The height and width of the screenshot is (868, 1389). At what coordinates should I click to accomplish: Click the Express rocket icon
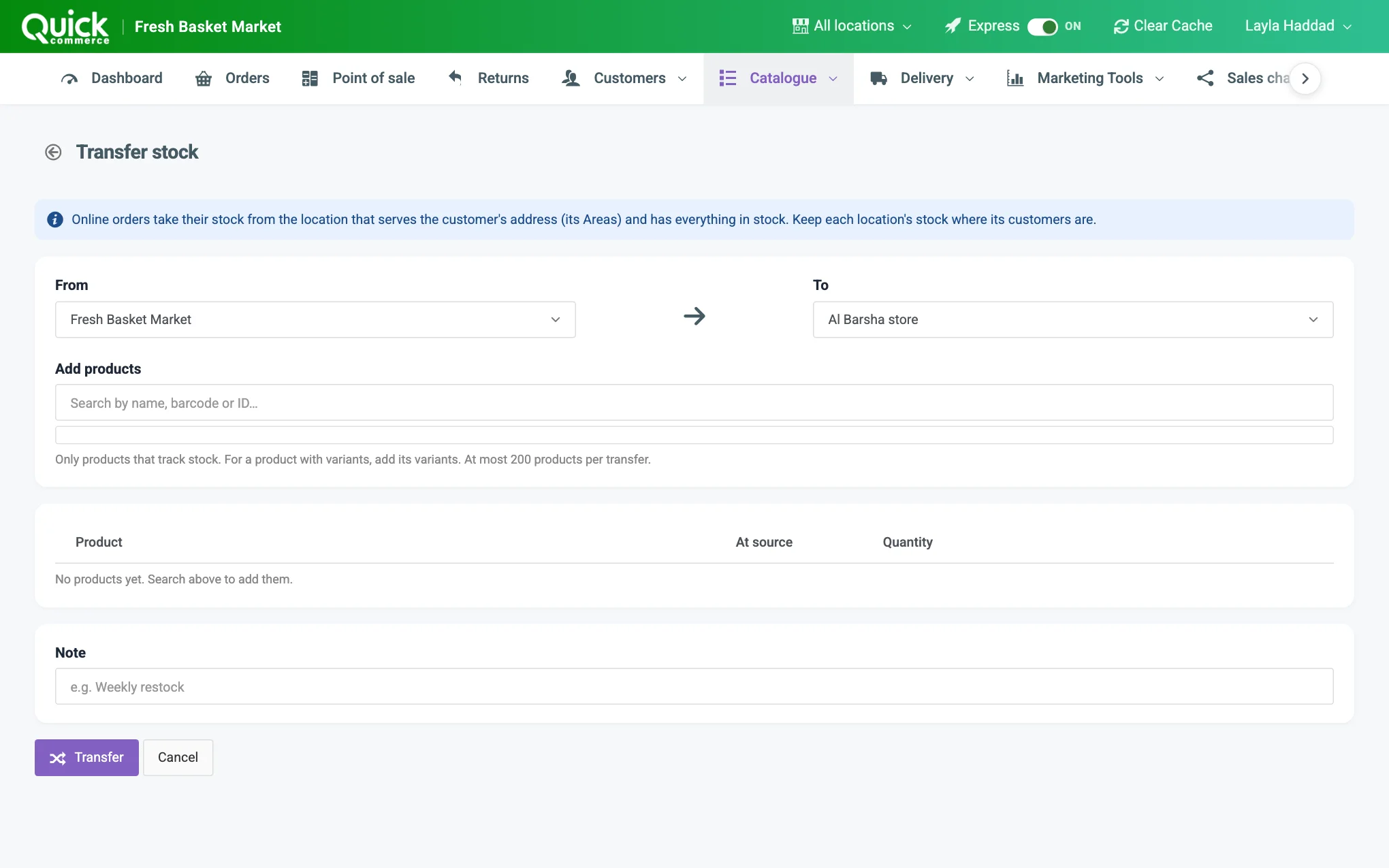tap(953, 26)
